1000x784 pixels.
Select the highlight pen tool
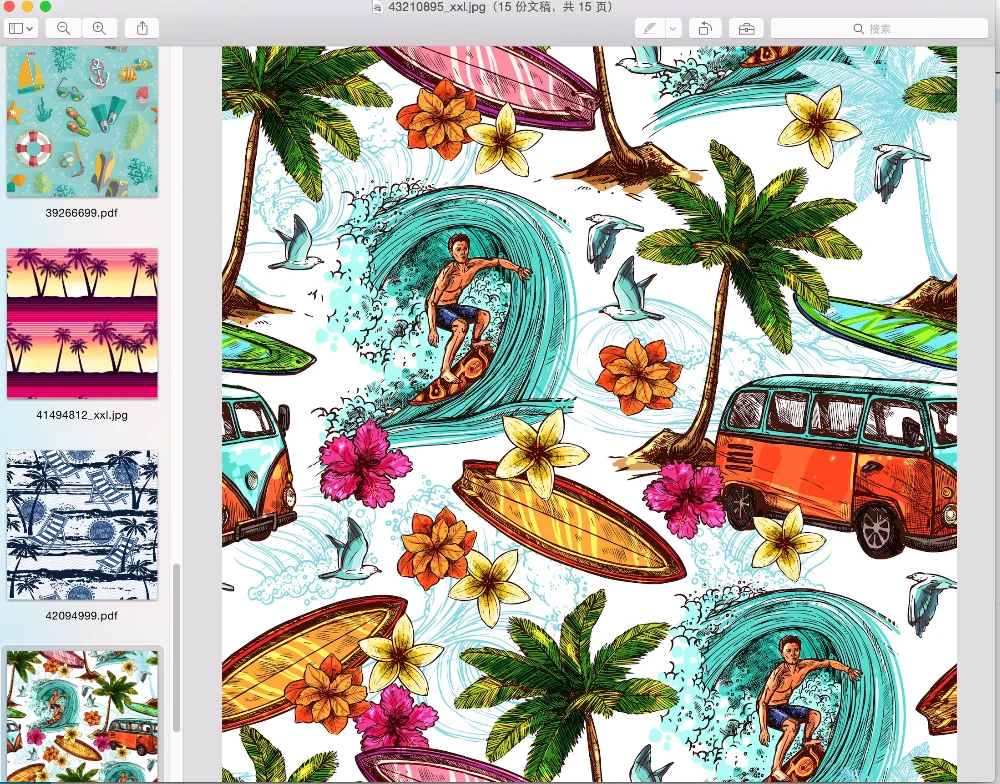[x=651, y=29]
